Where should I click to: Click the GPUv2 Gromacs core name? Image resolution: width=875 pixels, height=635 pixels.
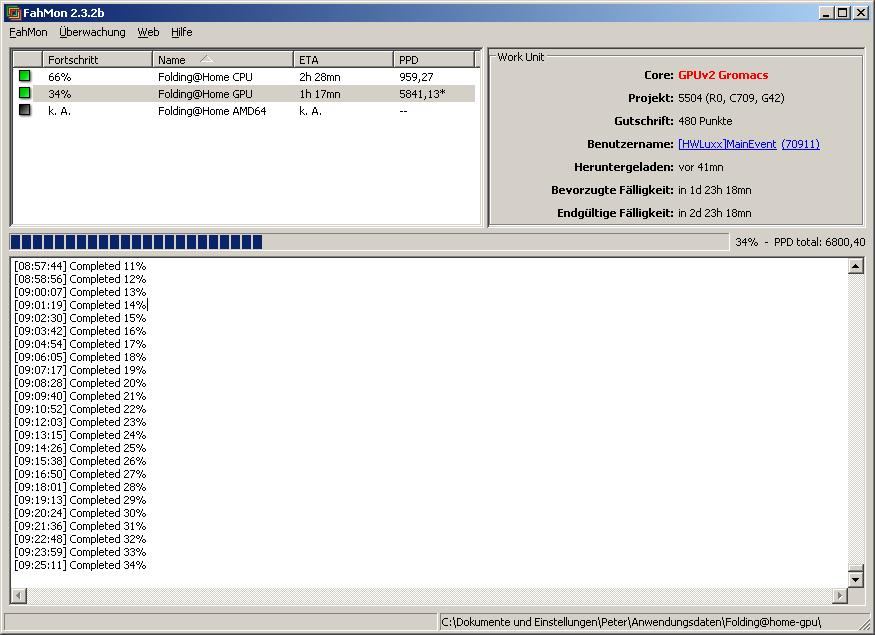coord(723,75)
